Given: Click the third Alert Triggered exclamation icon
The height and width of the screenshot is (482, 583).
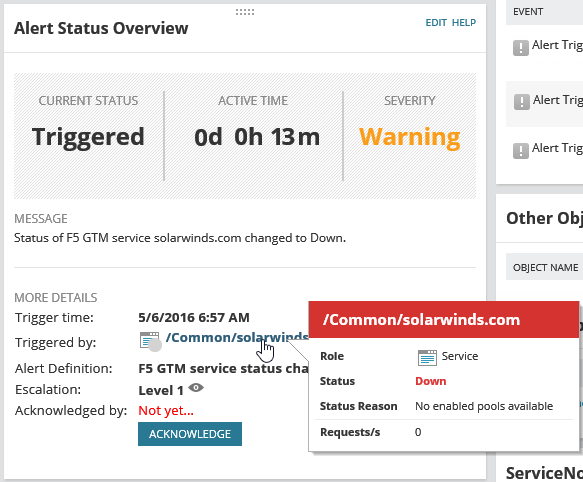Looking at the screenshot, I should click(x=521, y=151).
